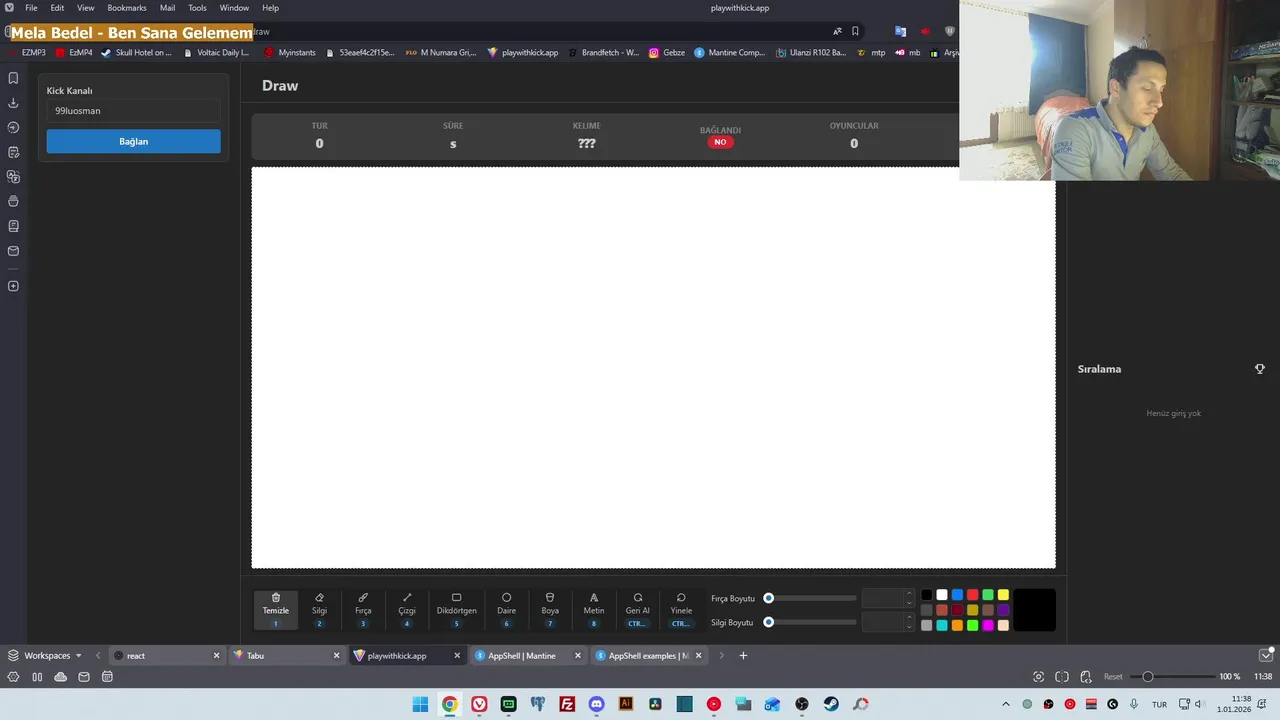
Task: Click the Geri Al undo tool
Action: (x=637, y=610)
